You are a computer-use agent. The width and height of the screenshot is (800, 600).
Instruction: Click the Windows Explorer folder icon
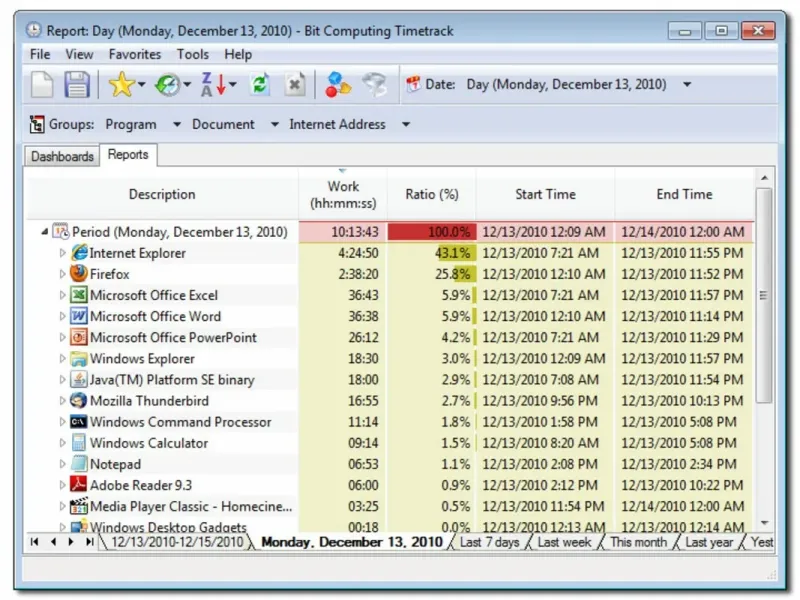(x=79, y=358)
